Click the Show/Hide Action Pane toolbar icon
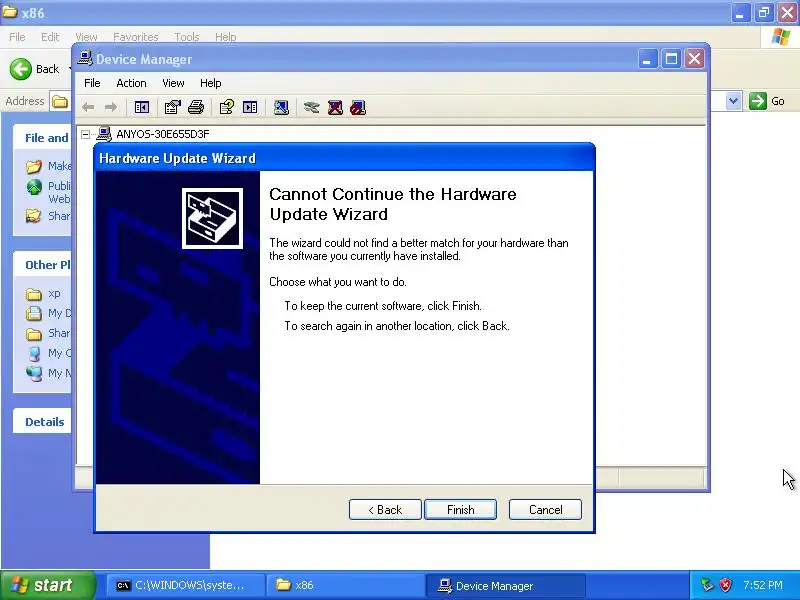The height and width of the screenshot is (600, 800). pos(250,107)
